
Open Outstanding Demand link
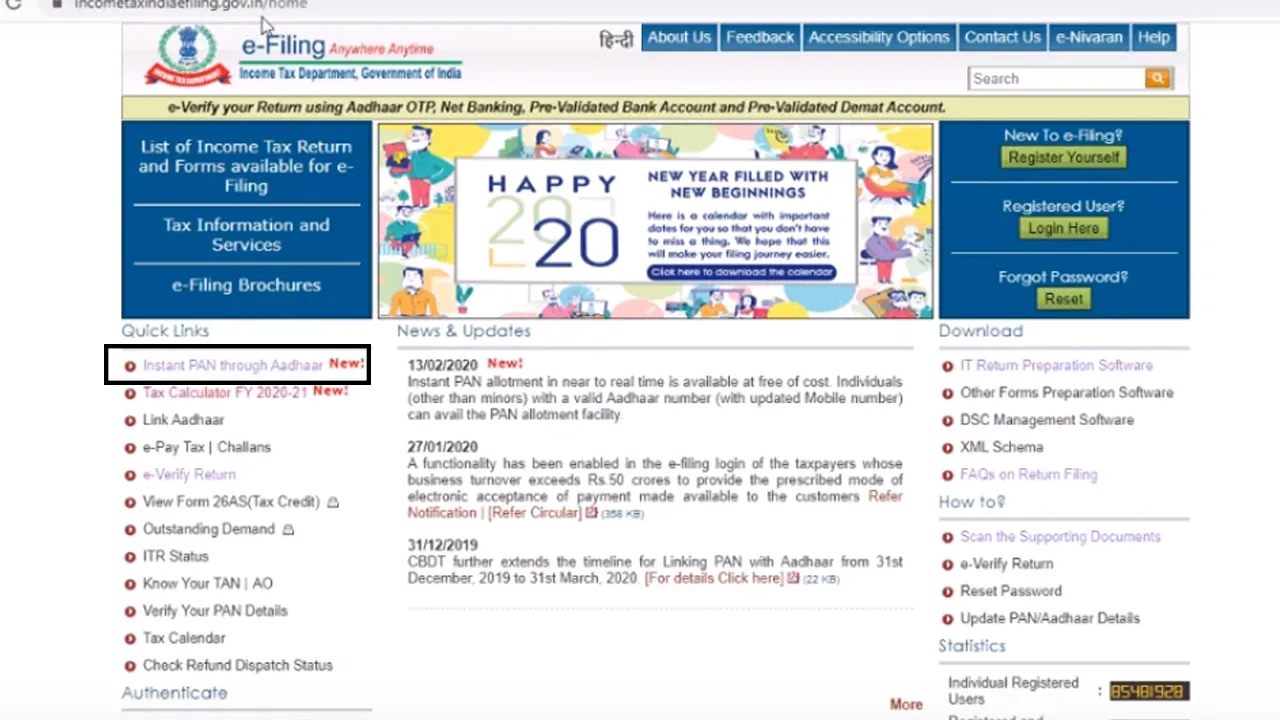(208, 529)
